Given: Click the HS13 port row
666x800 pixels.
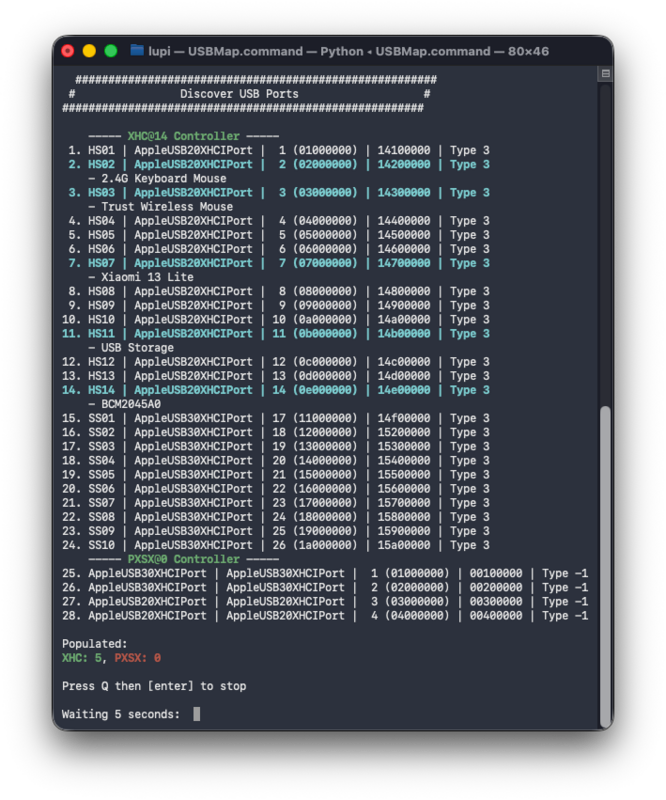Looking at the screenshot, I should [276, 376].
